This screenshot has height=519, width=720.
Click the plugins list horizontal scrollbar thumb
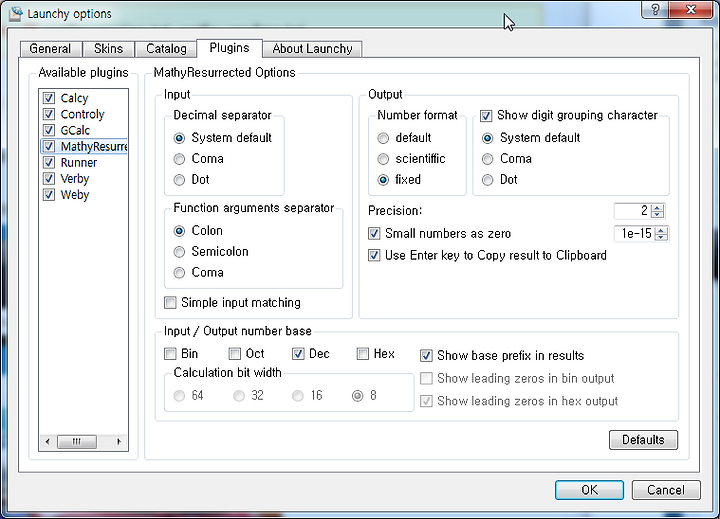click(x=77, y=442)
